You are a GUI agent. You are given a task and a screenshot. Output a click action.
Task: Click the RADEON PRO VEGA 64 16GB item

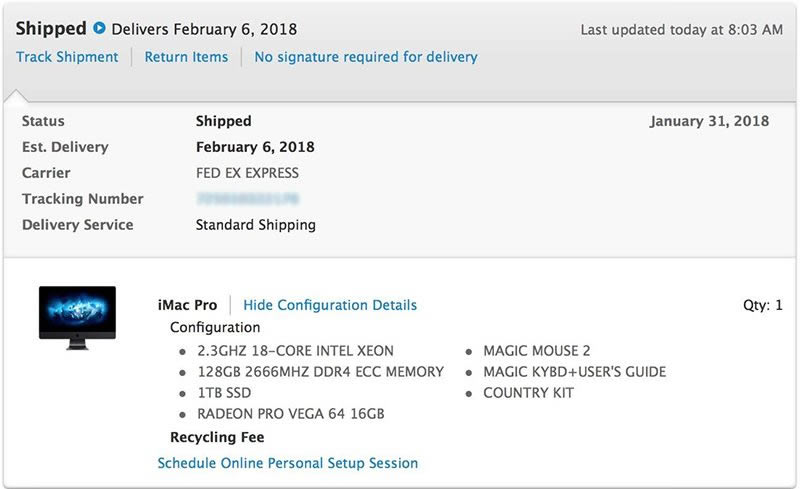pos(291,413)
